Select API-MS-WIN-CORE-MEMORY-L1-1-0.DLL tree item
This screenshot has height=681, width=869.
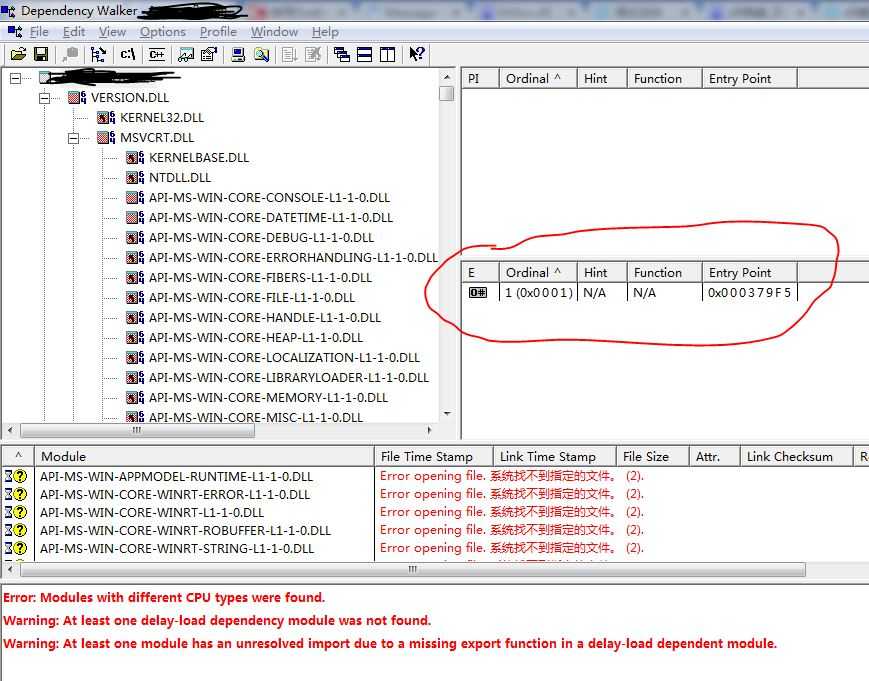268,397
